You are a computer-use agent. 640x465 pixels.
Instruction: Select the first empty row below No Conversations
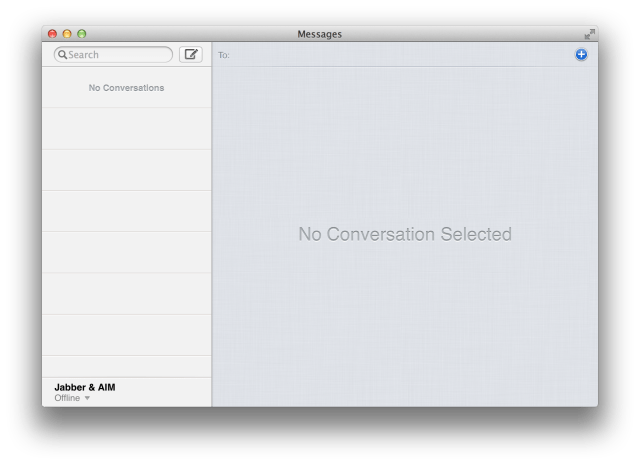(126, 128)
